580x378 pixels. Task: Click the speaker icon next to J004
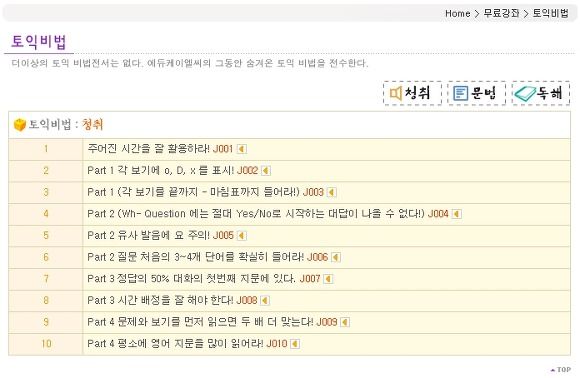click(x=456, y=214)
